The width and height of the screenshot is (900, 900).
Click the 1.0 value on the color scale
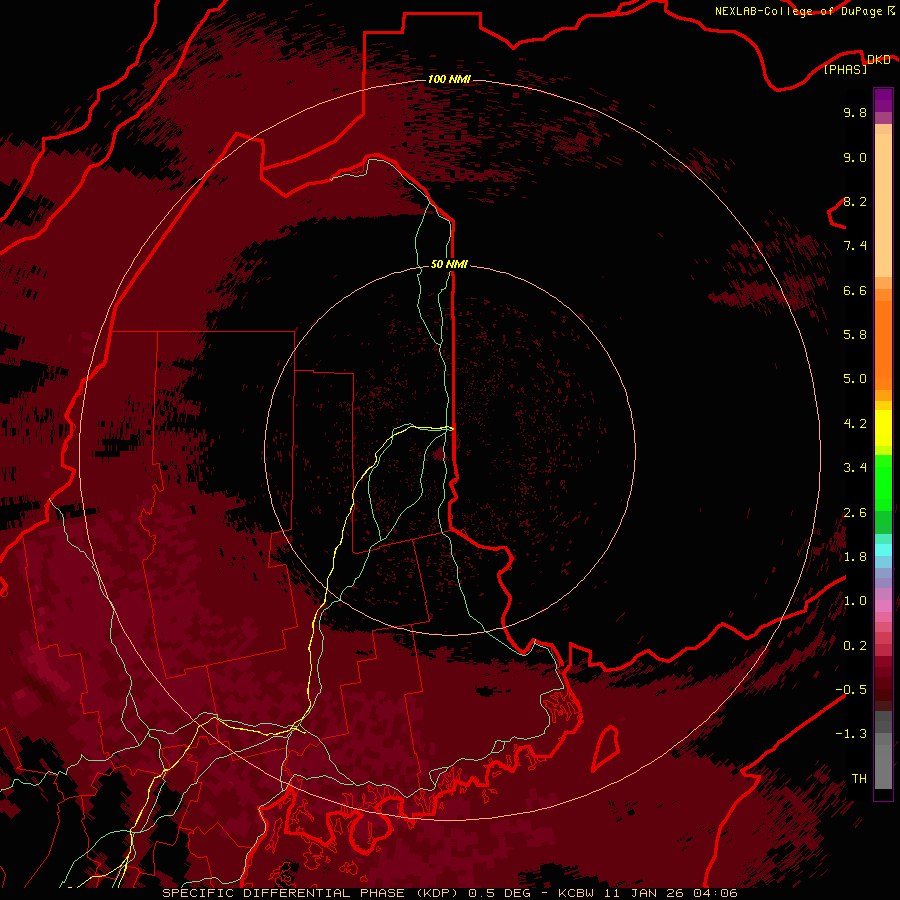click(x=855, y=601)
